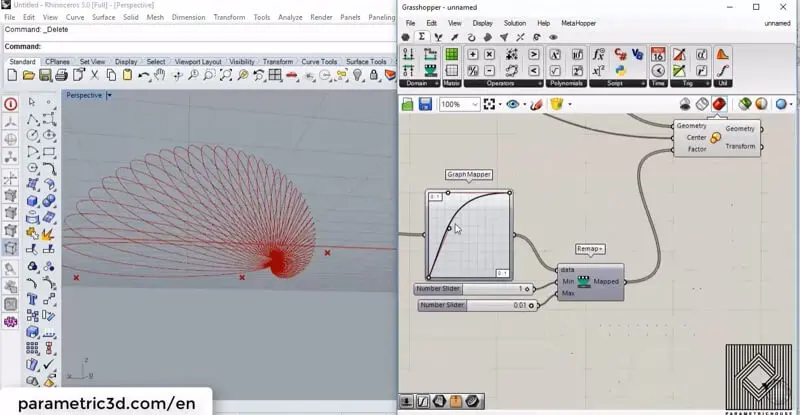This screenshot has height=415, width=800.
Task: Click the Calendar date component in Time panel
Action: (x=659, y=54)
